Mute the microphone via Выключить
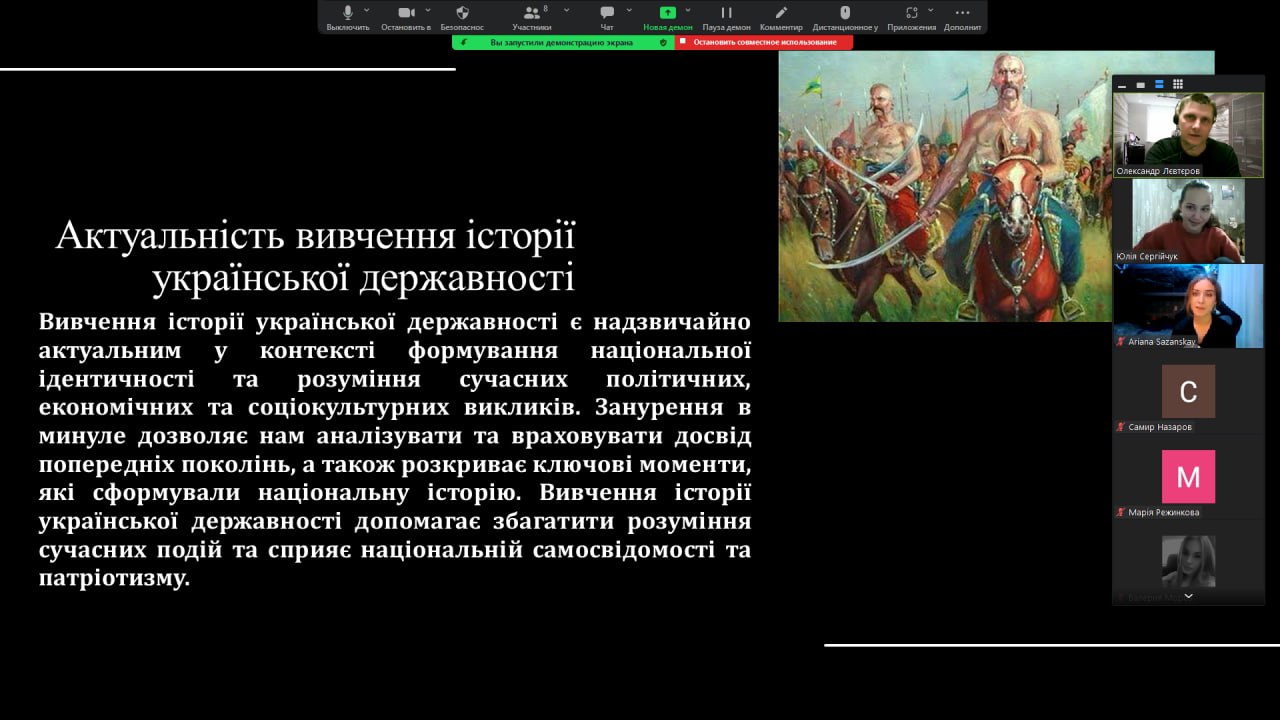This screenshot has width=1280, height=720. (x=347, y=17)
